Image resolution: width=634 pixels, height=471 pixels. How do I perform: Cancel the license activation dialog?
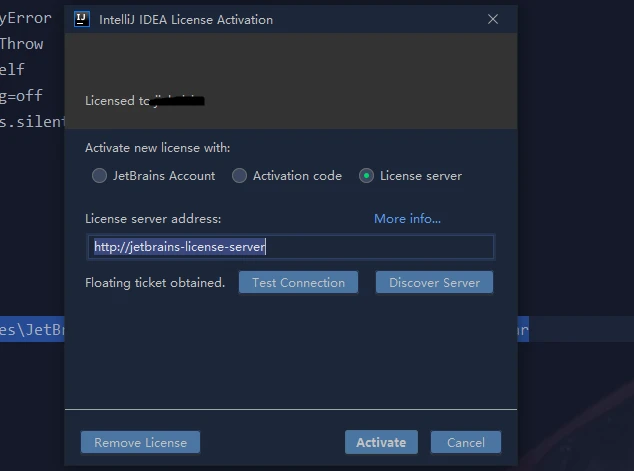(x=466, y=442)
